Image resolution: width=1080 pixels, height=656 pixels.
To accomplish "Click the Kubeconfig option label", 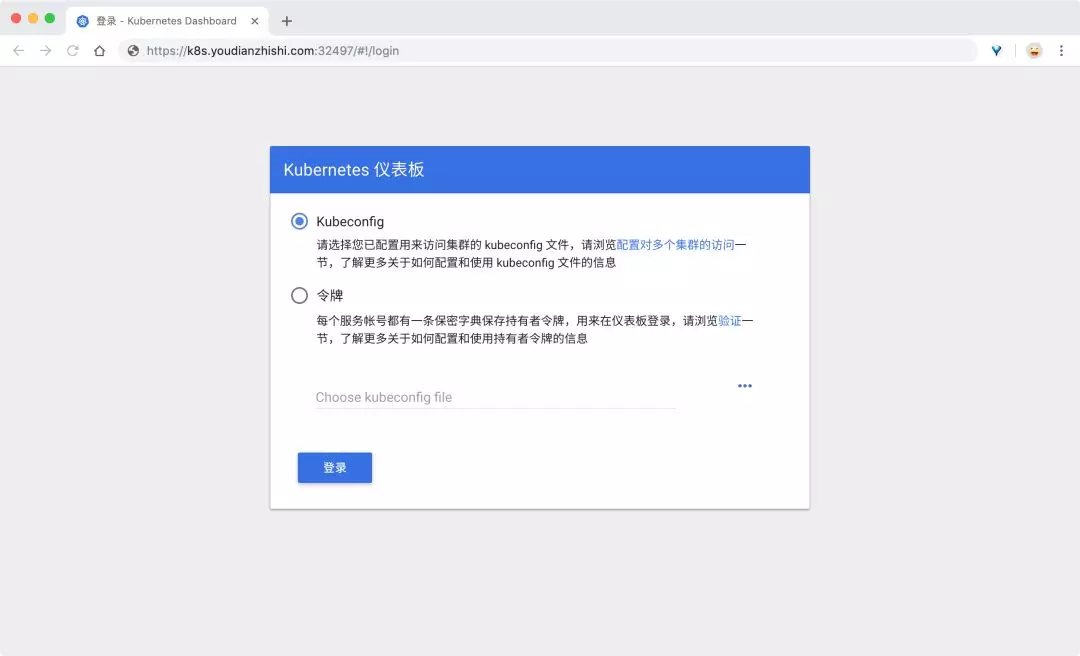I will [x=350, y=221].
